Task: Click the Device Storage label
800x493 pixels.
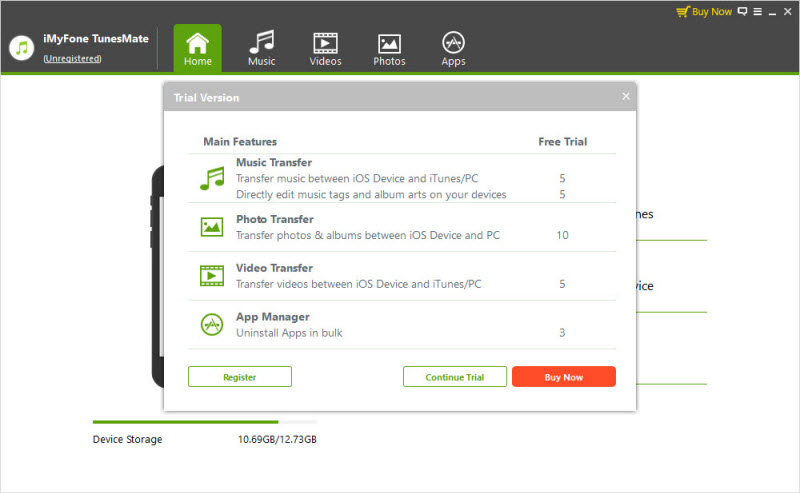Action: coord(128,439)
